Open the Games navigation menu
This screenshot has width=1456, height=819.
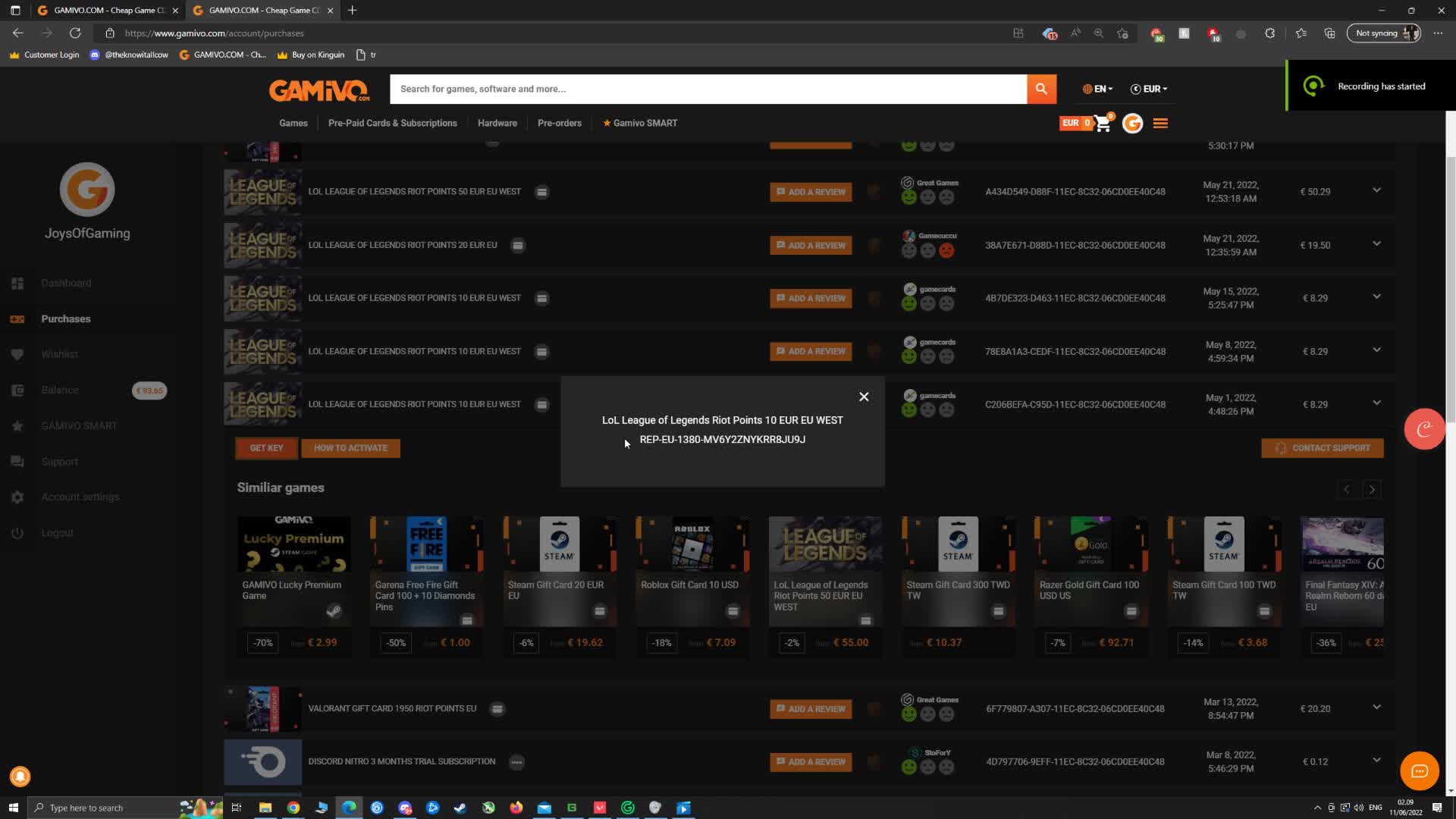[293, 123]
